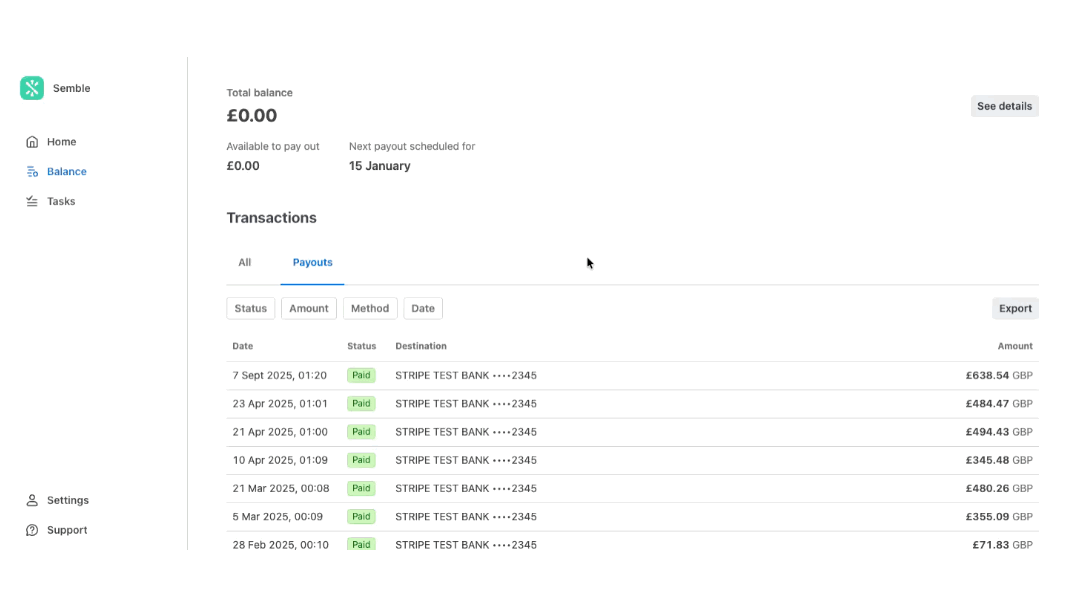Click the Transactions heading
Viewport: 1080px width, 608px height.
[271, 218]
